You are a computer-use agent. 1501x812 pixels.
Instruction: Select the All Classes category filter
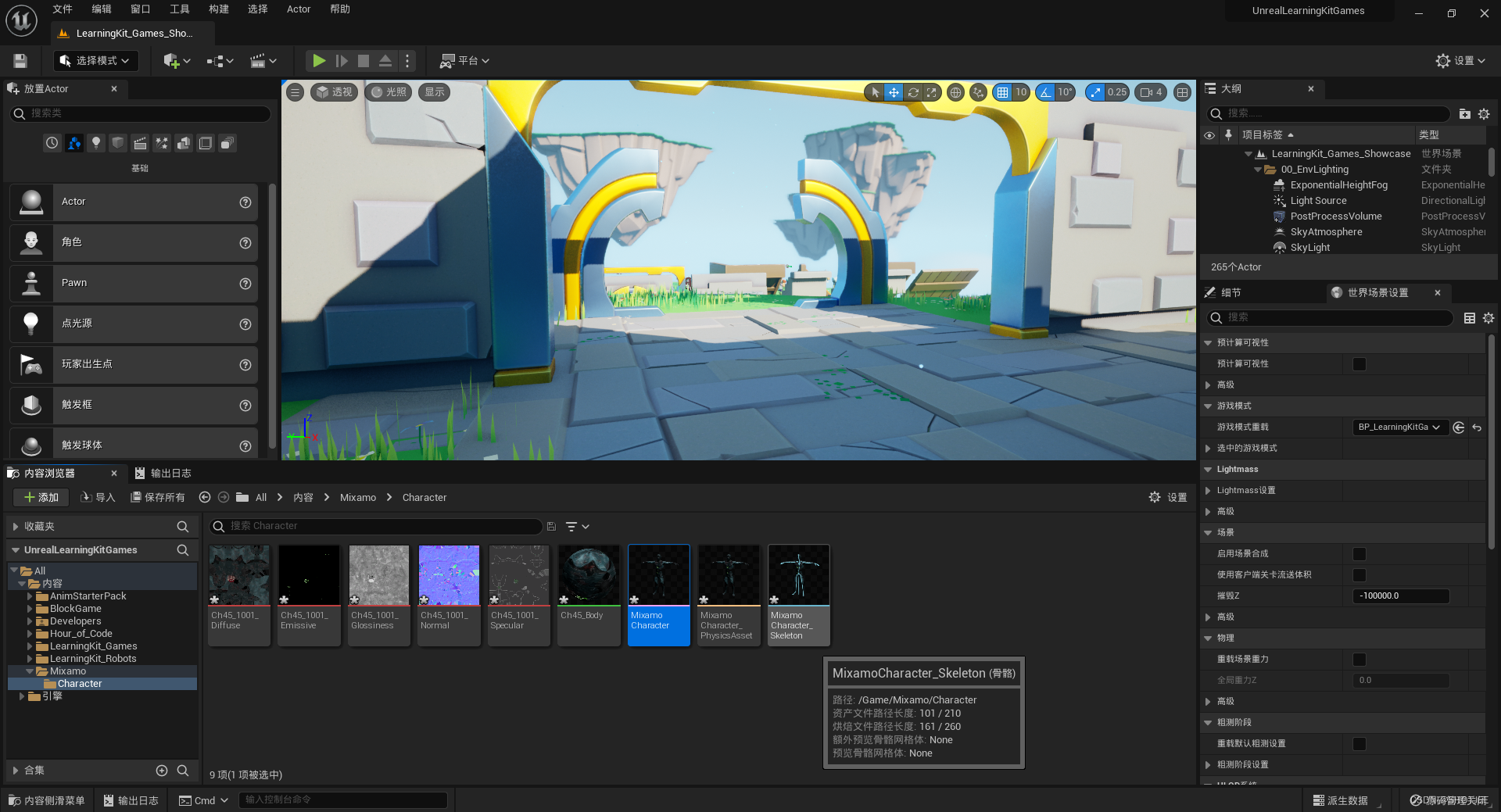227,143
